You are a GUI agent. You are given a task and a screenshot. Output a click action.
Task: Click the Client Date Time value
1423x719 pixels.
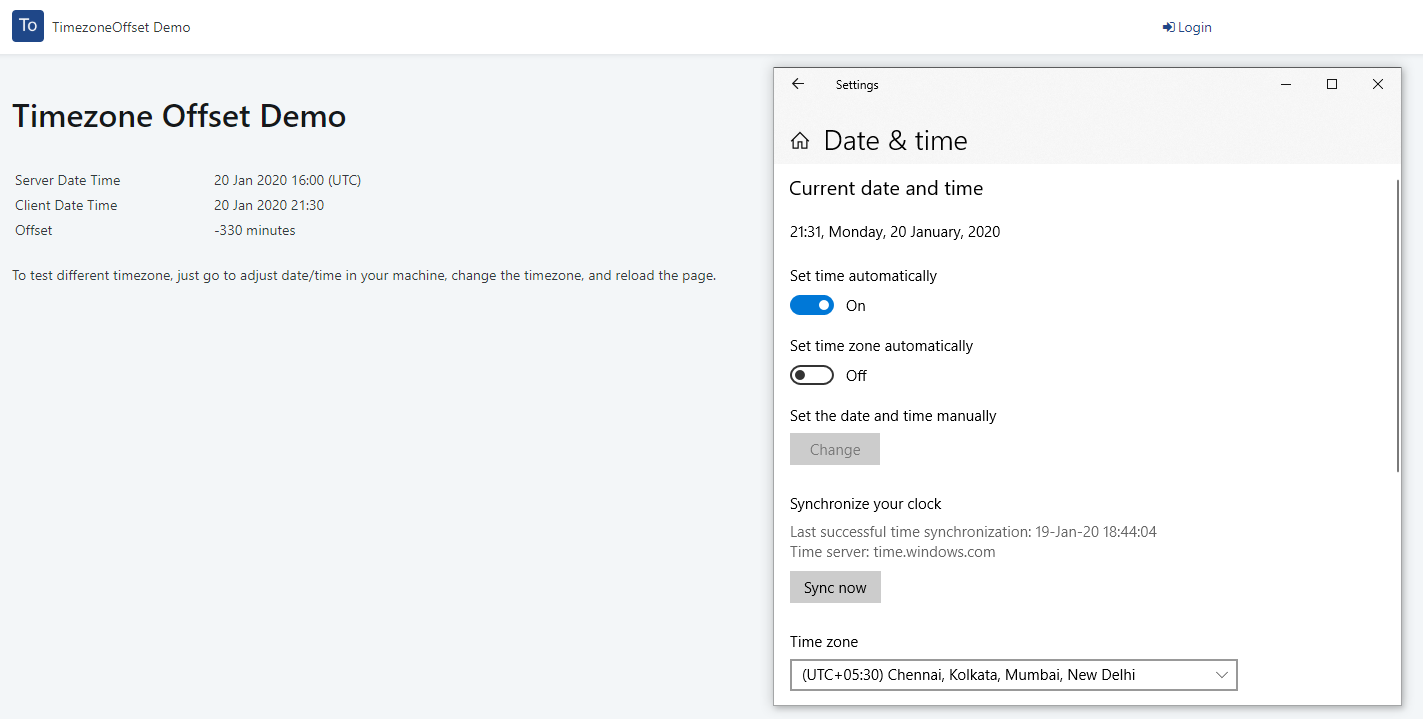pos(269,206)
